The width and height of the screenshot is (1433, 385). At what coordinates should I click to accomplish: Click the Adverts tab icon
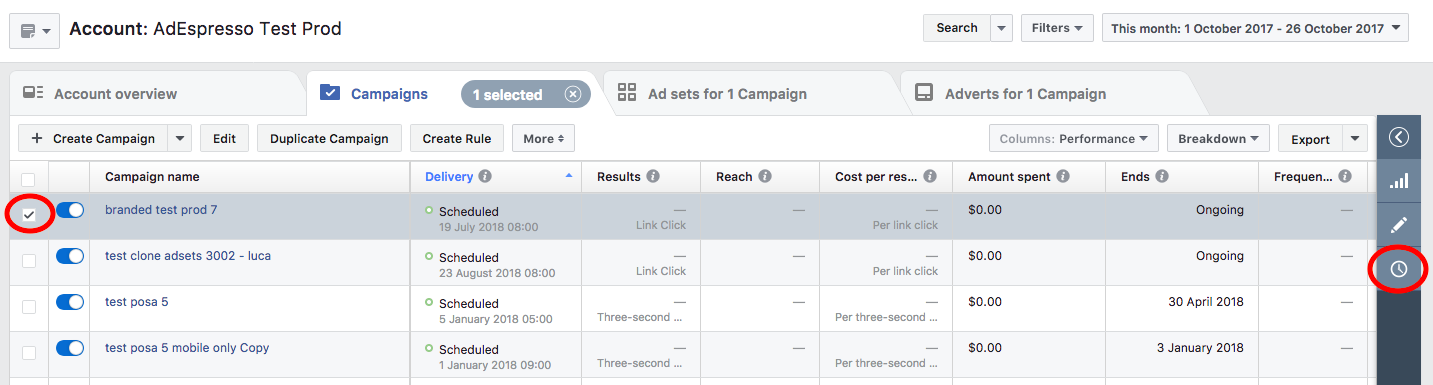[x=925, y=93]
